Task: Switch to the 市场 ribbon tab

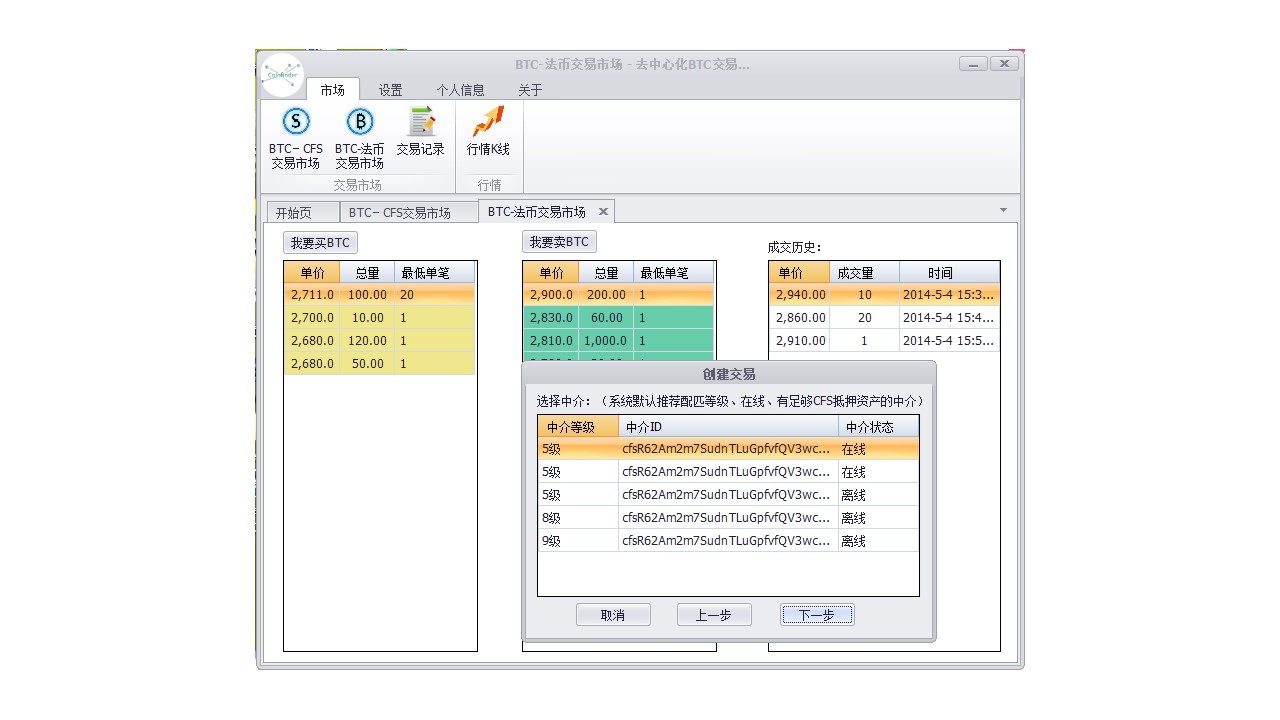Action: (x=333, y=90)
